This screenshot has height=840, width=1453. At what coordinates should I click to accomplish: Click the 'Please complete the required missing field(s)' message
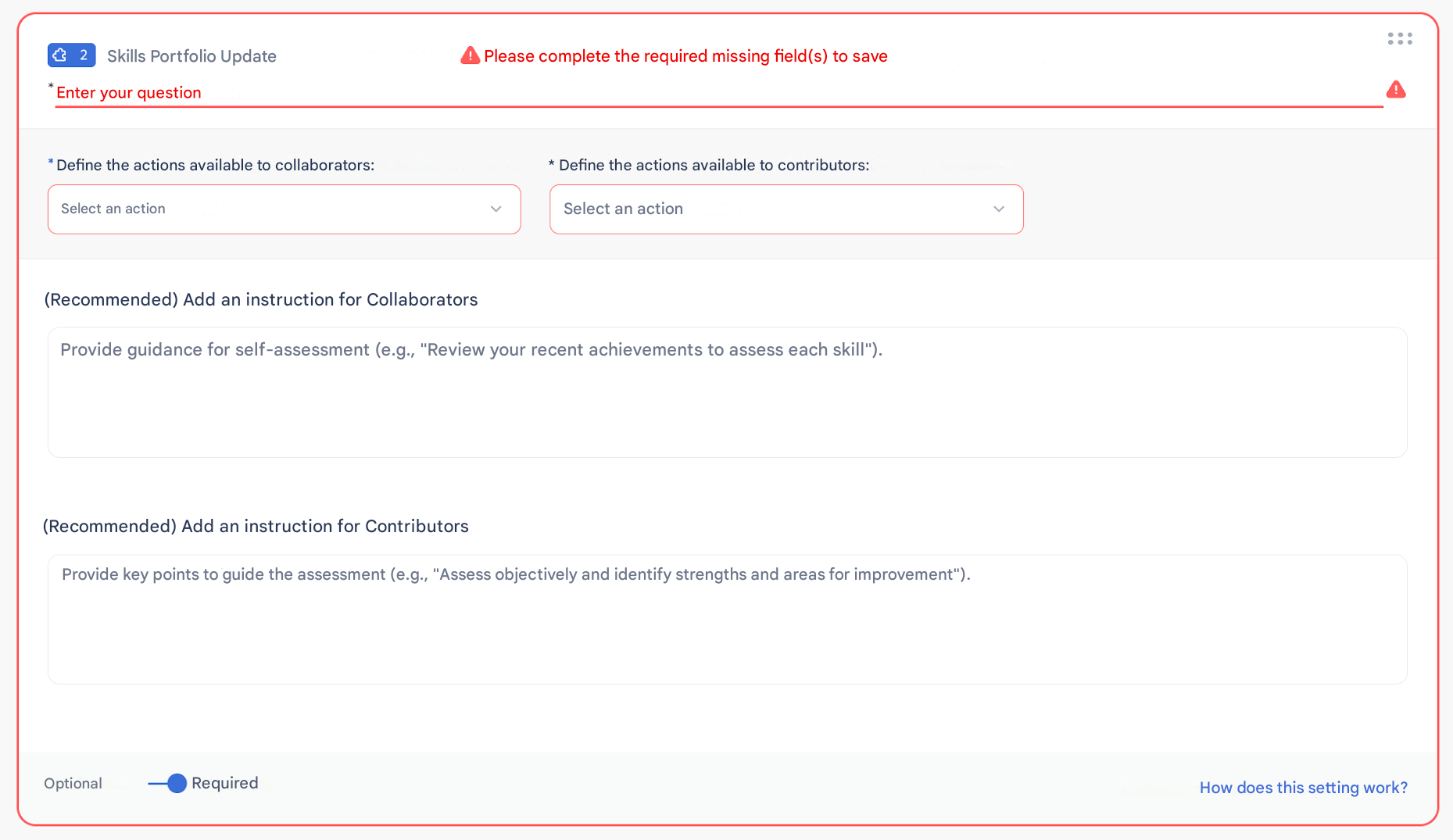(x=685, y=56)
